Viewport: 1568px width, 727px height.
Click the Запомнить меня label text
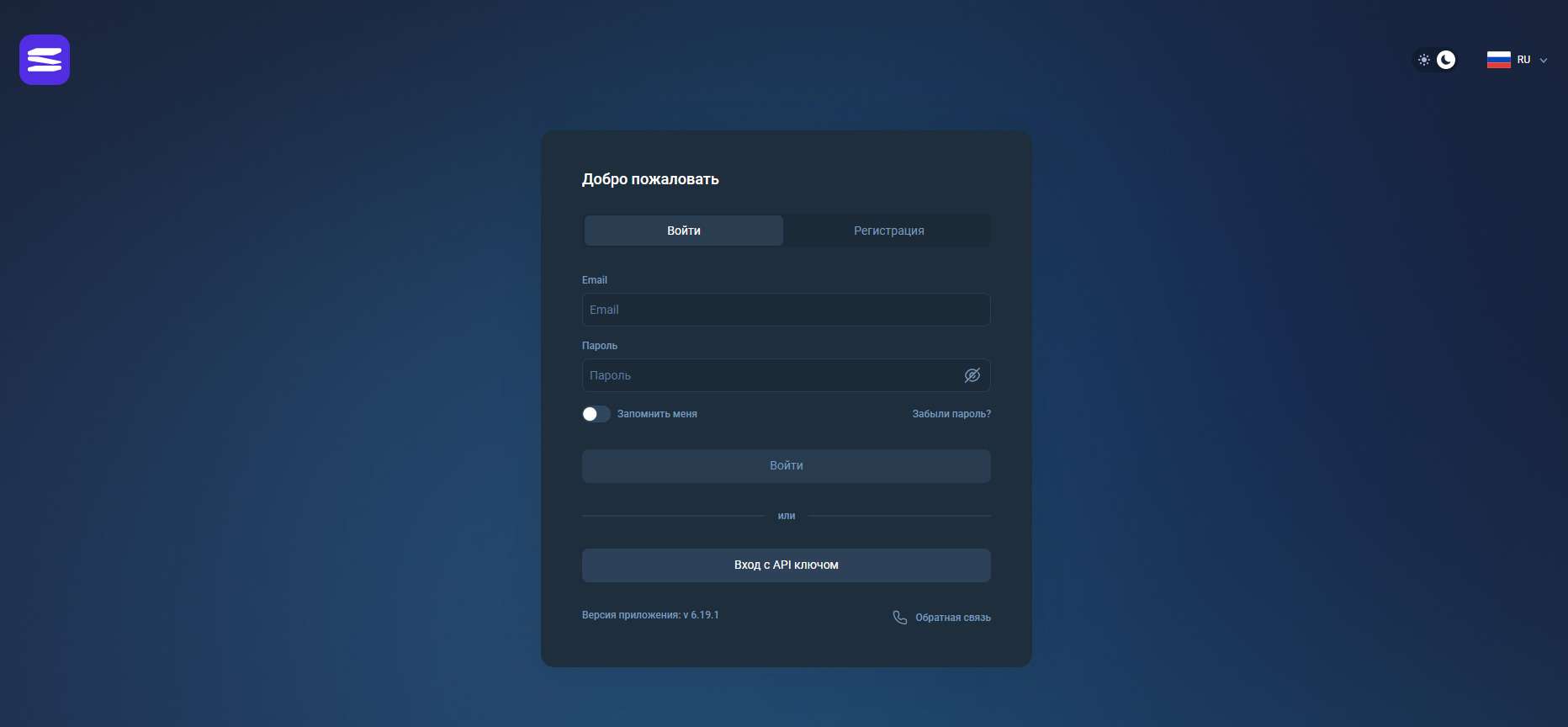[x=657, y=414]
